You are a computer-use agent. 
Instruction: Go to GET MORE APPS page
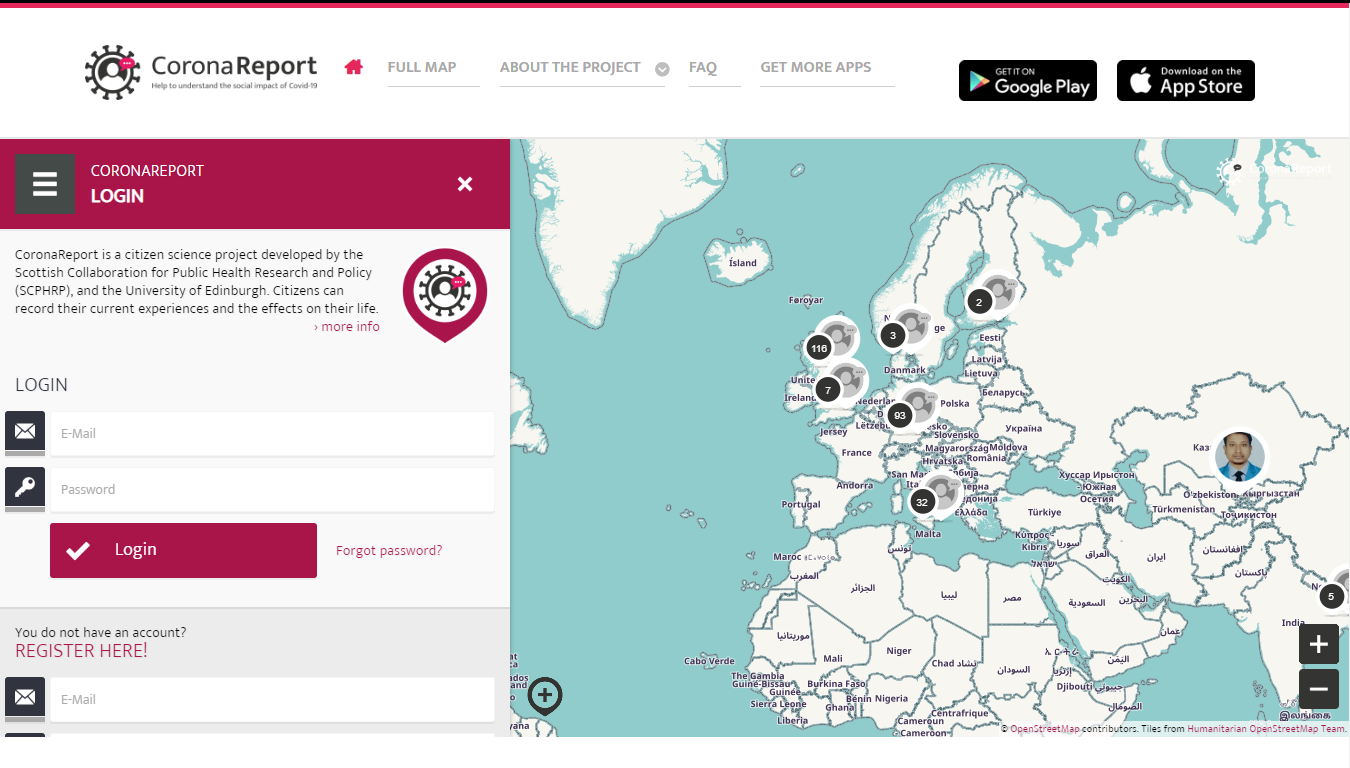pos(816,67)
